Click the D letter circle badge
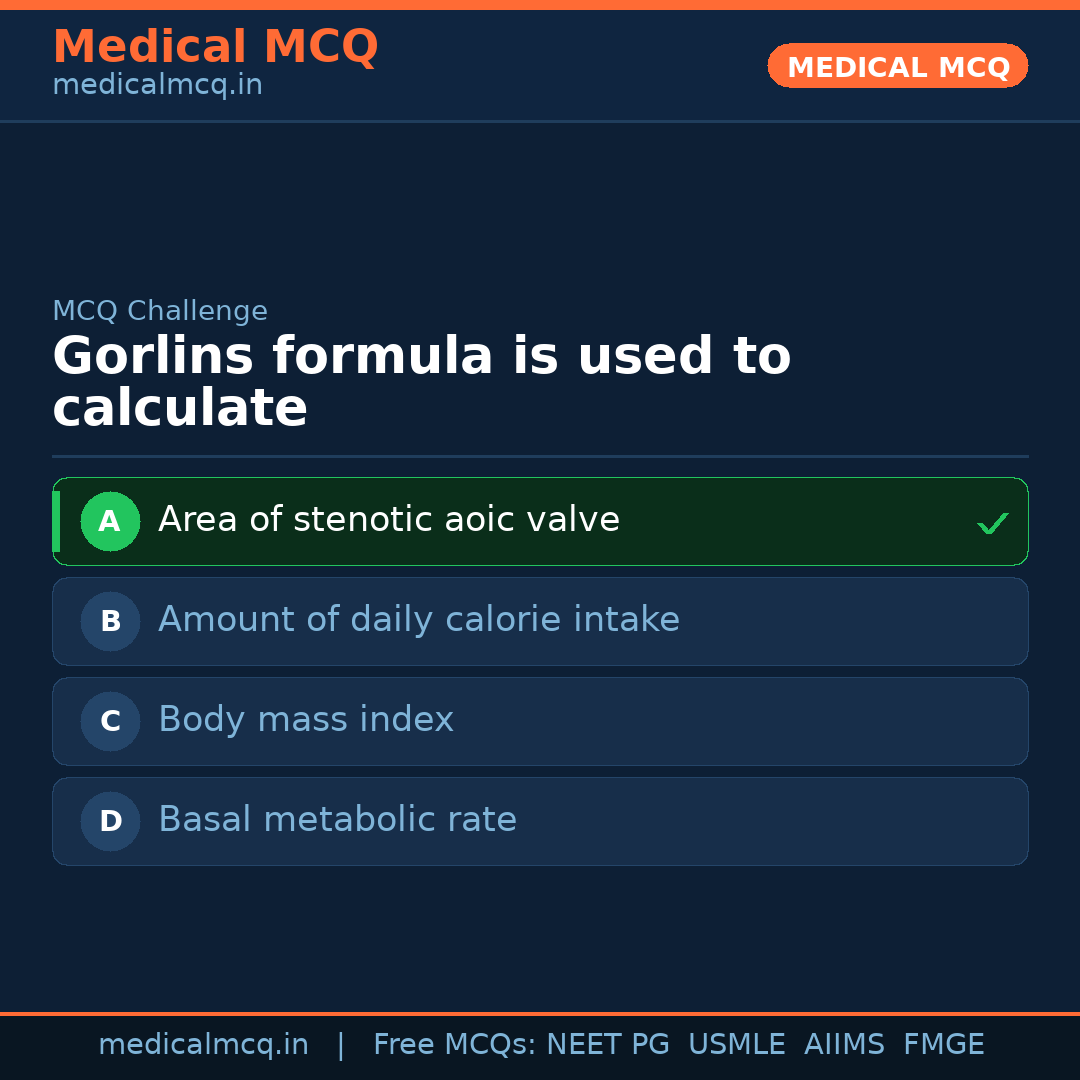The height and width of the screenshot is (1080, 1080). pos(110,821)
